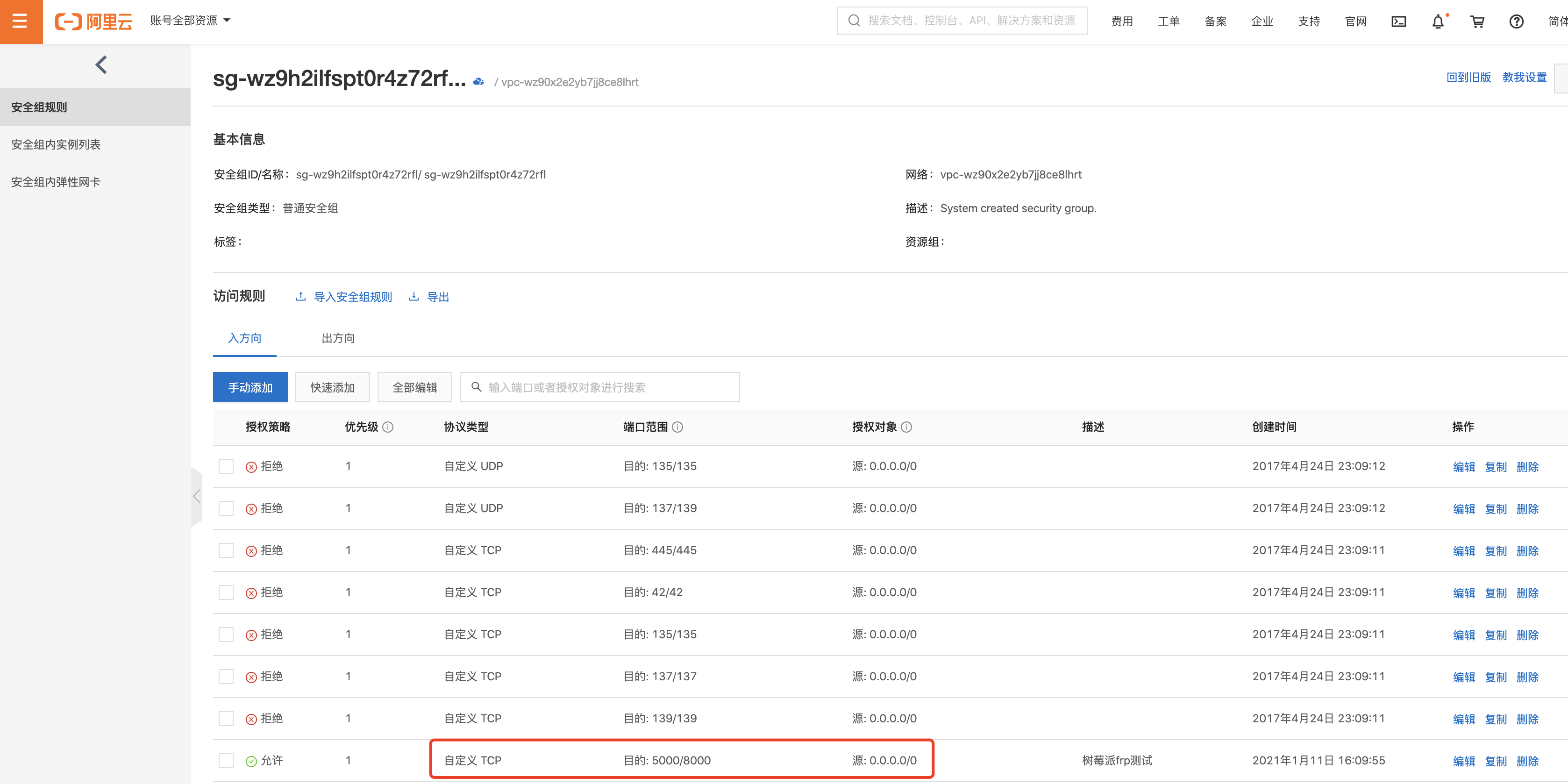Collapse sidebar using the edge handle
Screen dimensions: 1568x784
tap(196, 496)
